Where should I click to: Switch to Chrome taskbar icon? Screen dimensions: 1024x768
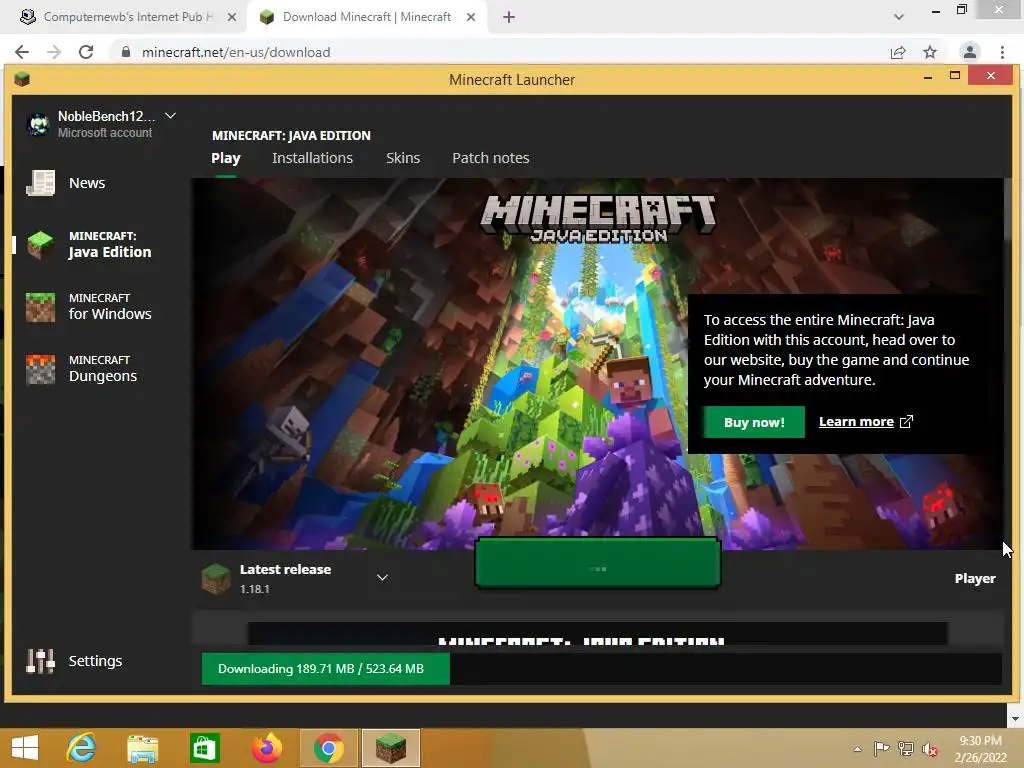(328, 748)
